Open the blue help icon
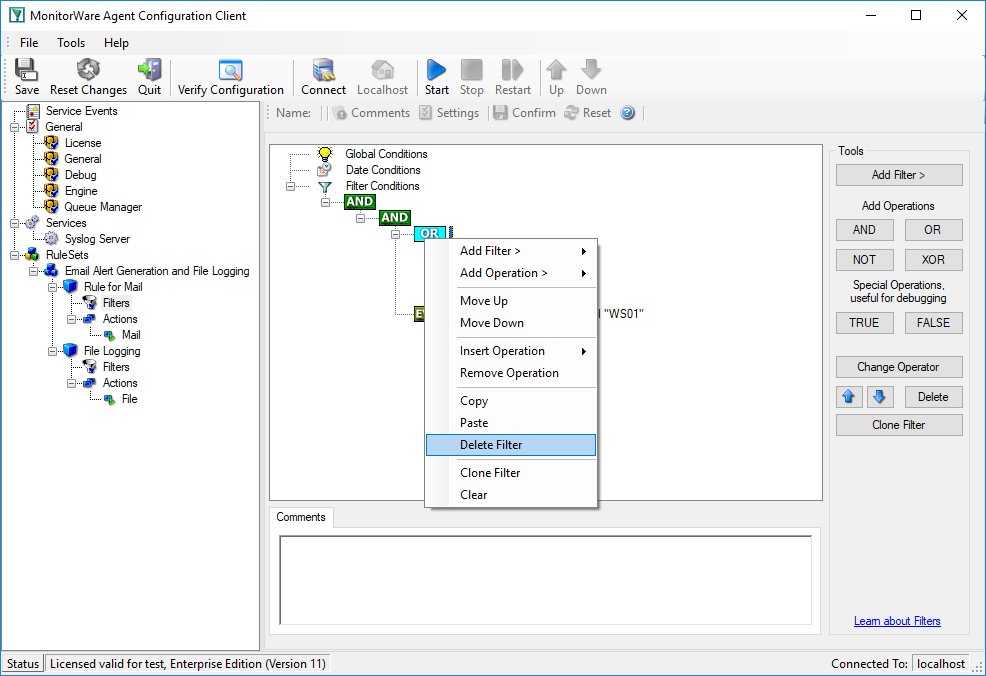Image resolution: width=986 pixels, height=676 pixels. (628, 113)
